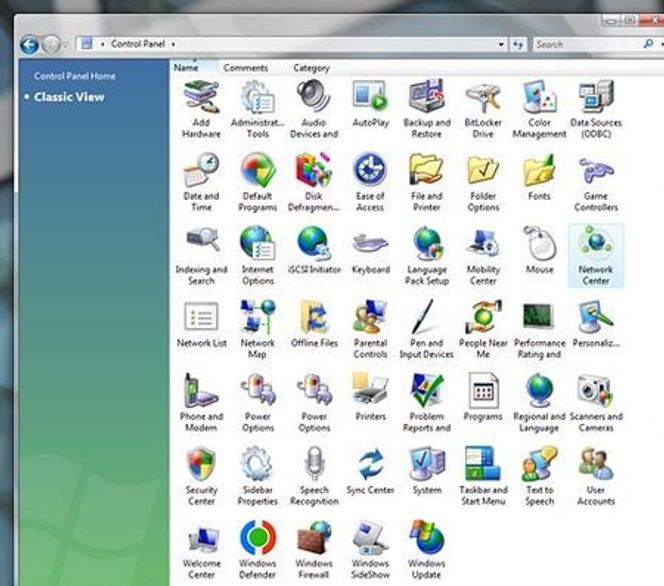Screen dimensions: 664x586
Task: Open Speech Recognition settings icon
Action: (314, 468)
